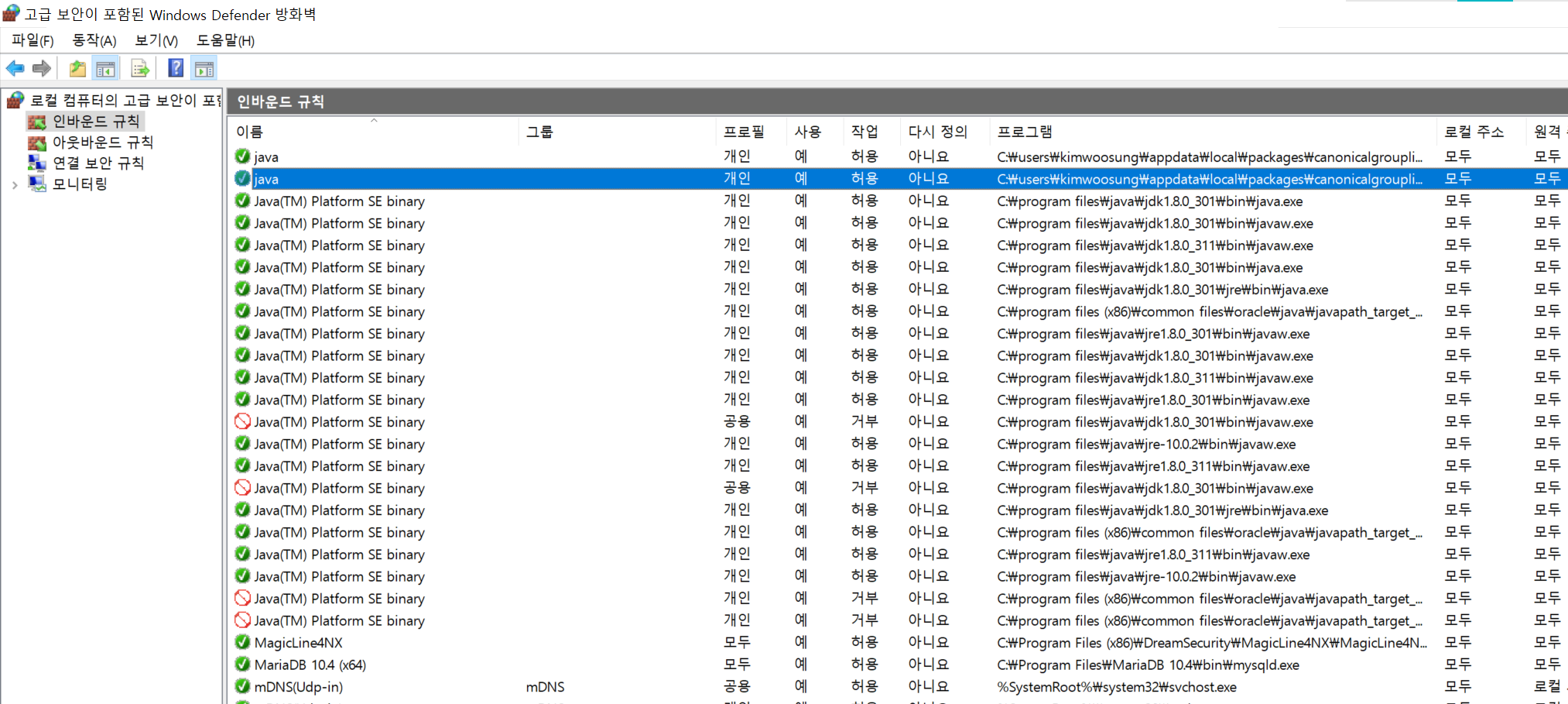Open the 보기(V) menu
The image size is (1568, 704).
156,40
